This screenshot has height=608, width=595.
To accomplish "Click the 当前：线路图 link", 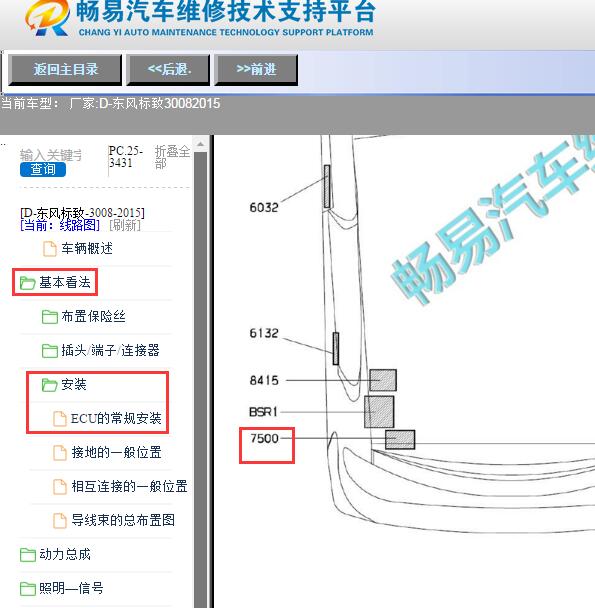I will click(x=60, y=225).
